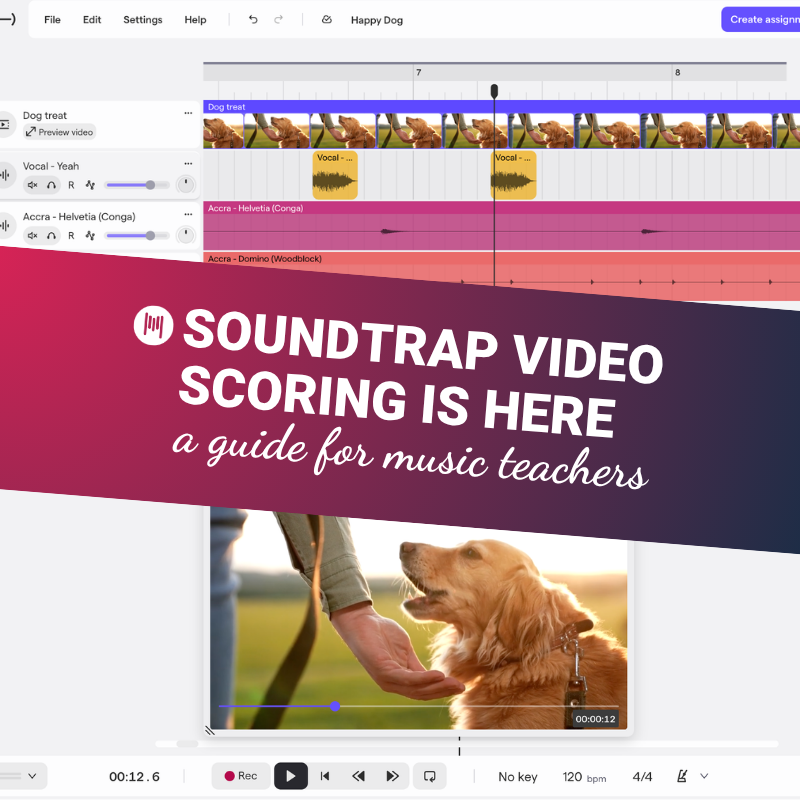Click bar 8 on the timeline ruler
Screen dimensions: 800x800
[x=678, y=72]
